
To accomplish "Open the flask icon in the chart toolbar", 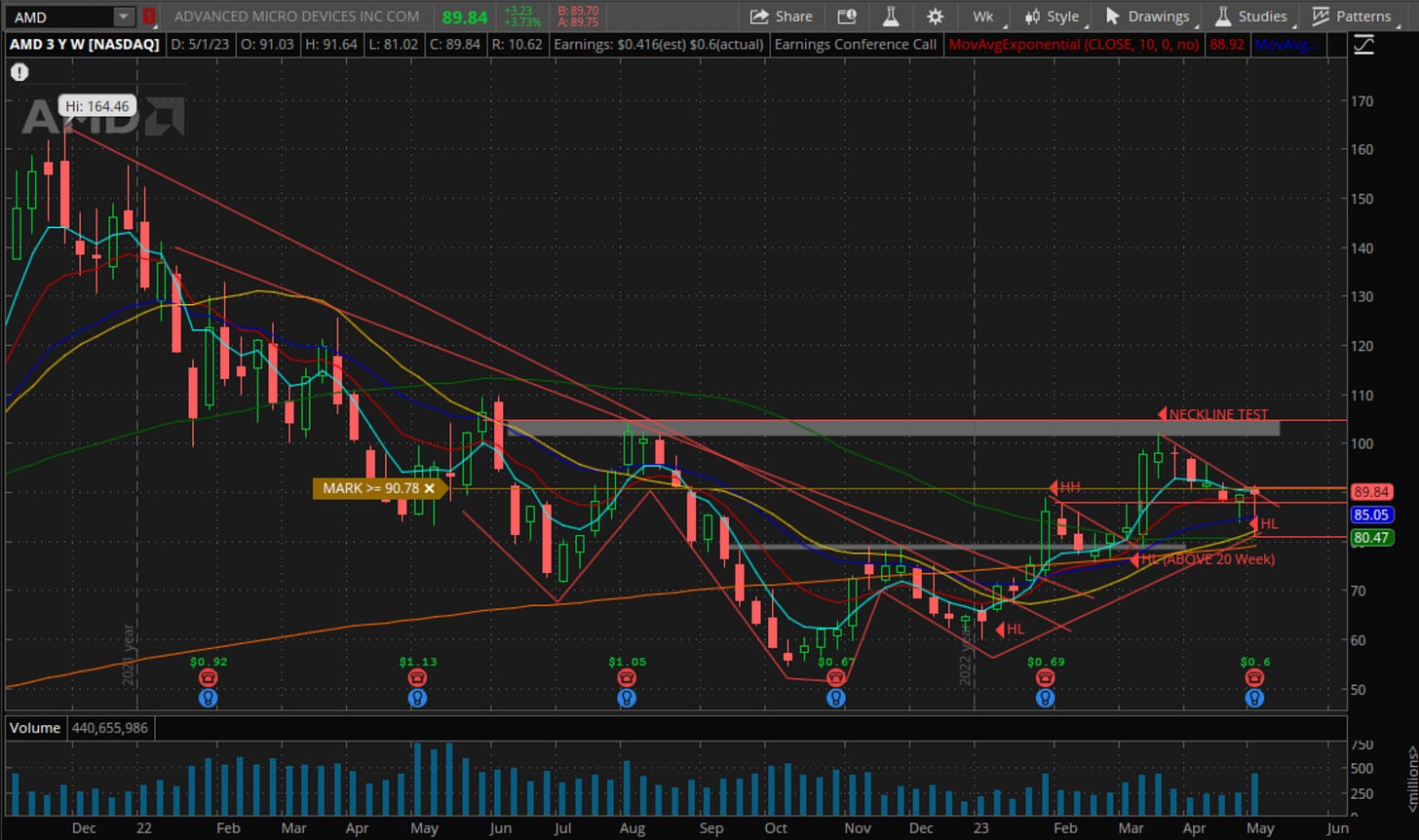I will click(891, 16).
